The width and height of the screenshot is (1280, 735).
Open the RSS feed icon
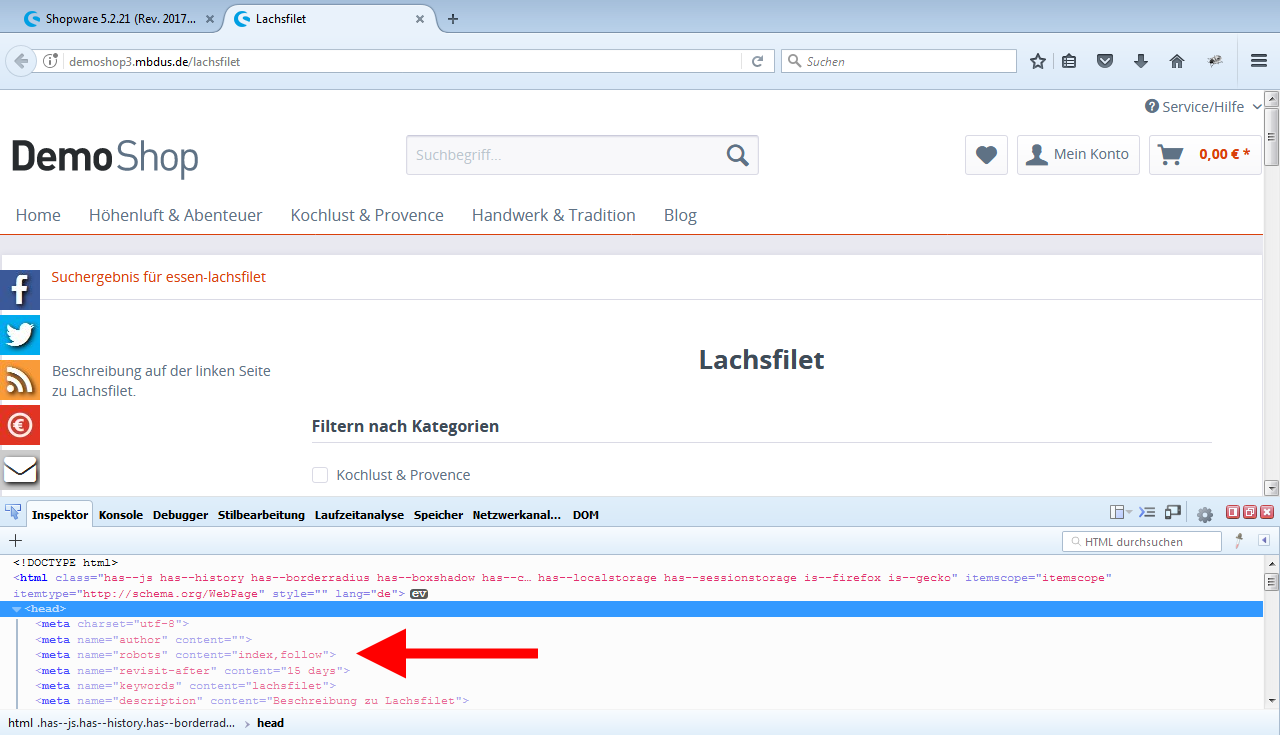(20, 380)
